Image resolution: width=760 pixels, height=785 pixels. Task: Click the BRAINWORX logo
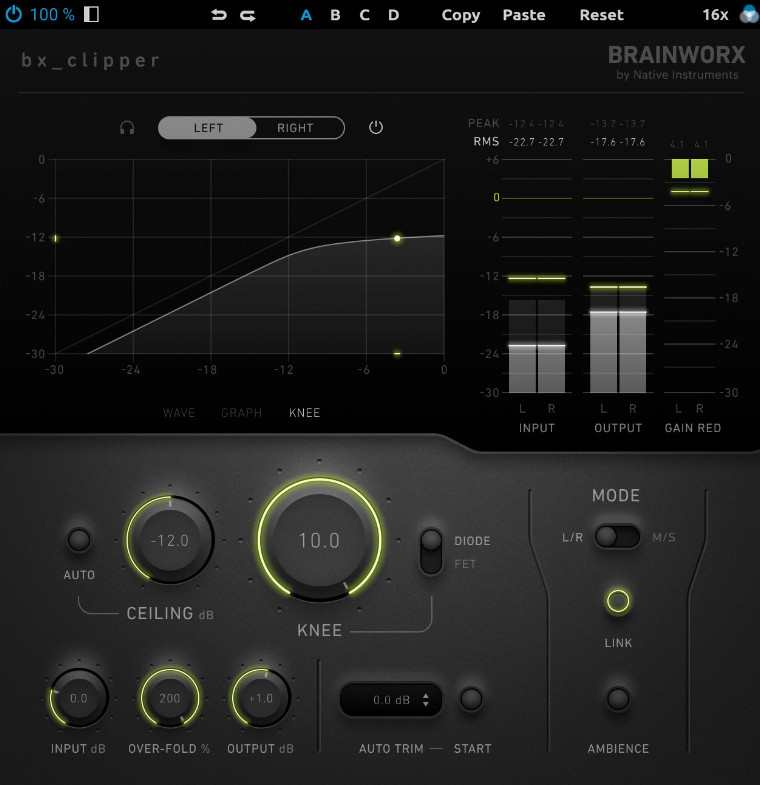point(676,55)
